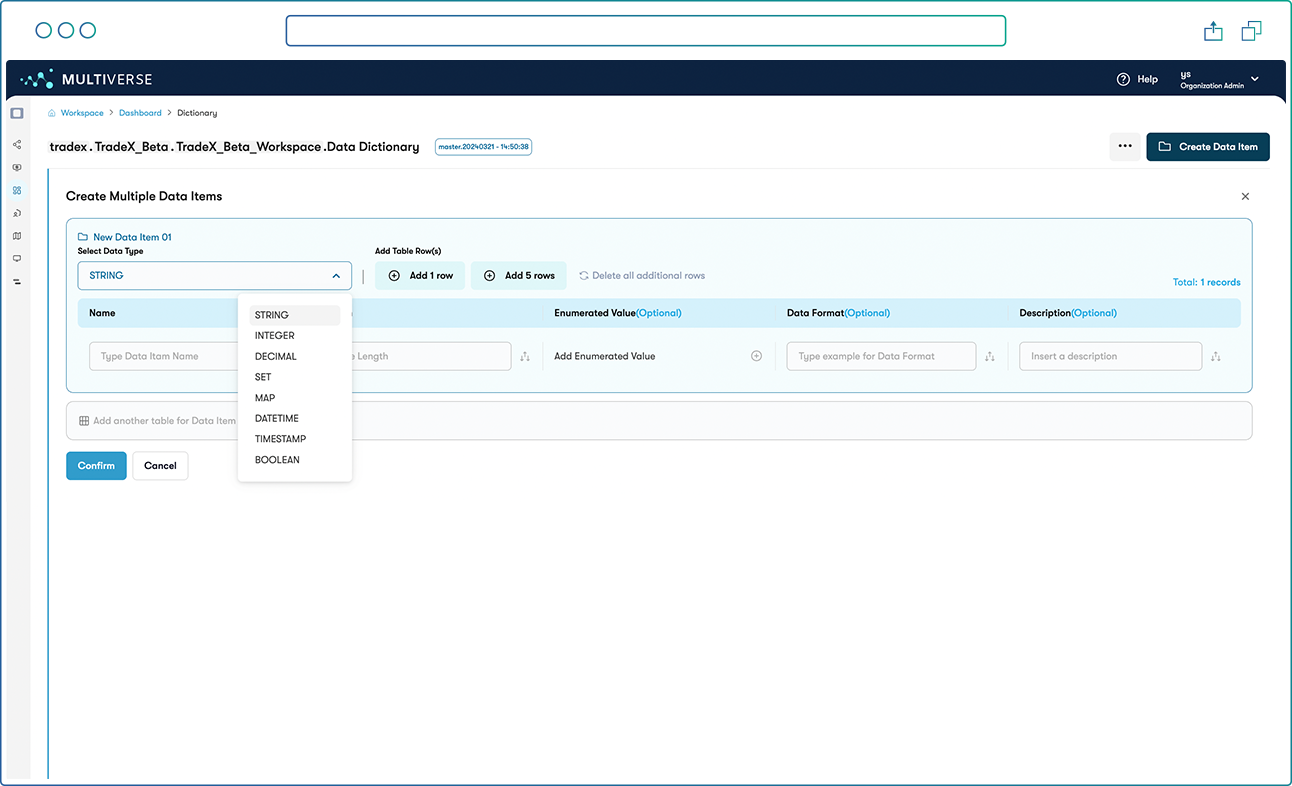Image resolution: width=1292 pixels, height=786 pixels.
Task: Cancel creating data items
Action: pyautogui.click(x=160, y=465)
